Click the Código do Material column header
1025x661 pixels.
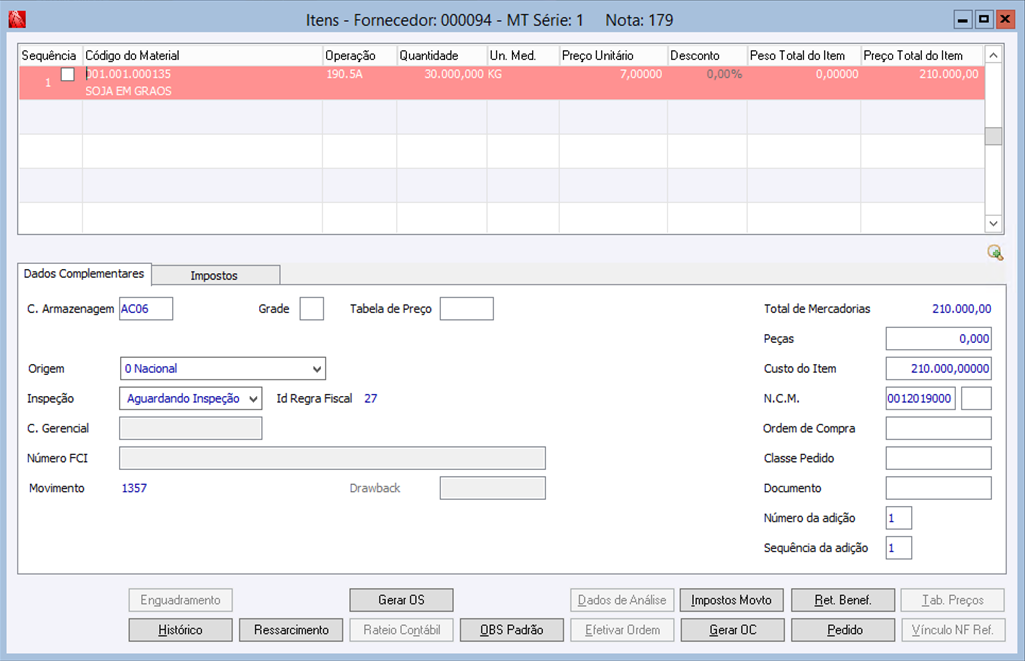[x=203, y=56]
